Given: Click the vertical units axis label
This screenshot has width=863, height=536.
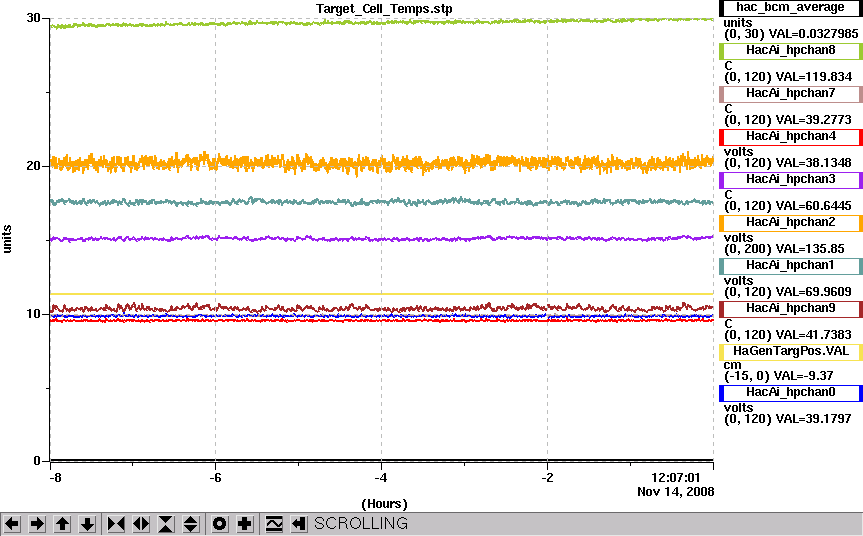Looking at the screenshot, I should pos(7,239).
